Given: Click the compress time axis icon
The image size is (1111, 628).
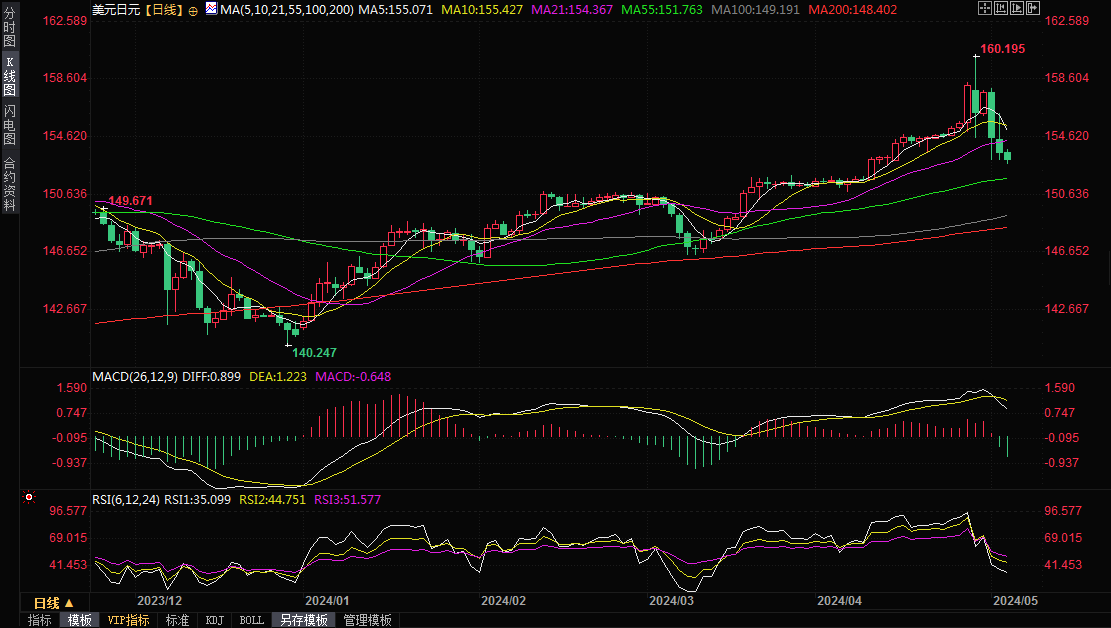Looking at the screenshot, I should coord(1001,9).
